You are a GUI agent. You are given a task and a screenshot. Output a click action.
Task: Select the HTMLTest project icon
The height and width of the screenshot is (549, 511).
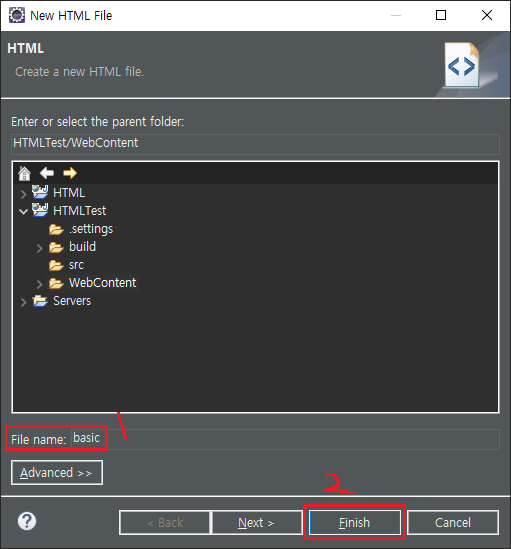point(40,210)
